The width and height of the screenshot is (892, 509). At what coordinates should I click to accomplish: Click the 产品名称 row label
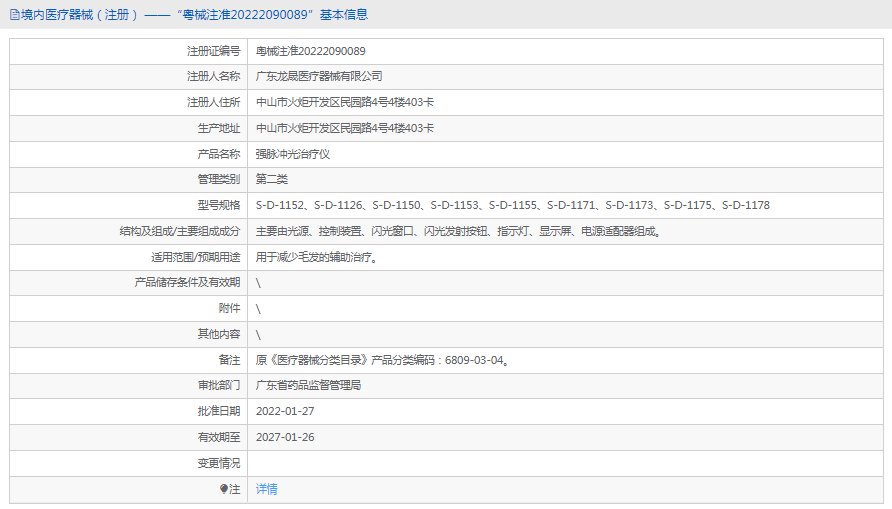219,154
